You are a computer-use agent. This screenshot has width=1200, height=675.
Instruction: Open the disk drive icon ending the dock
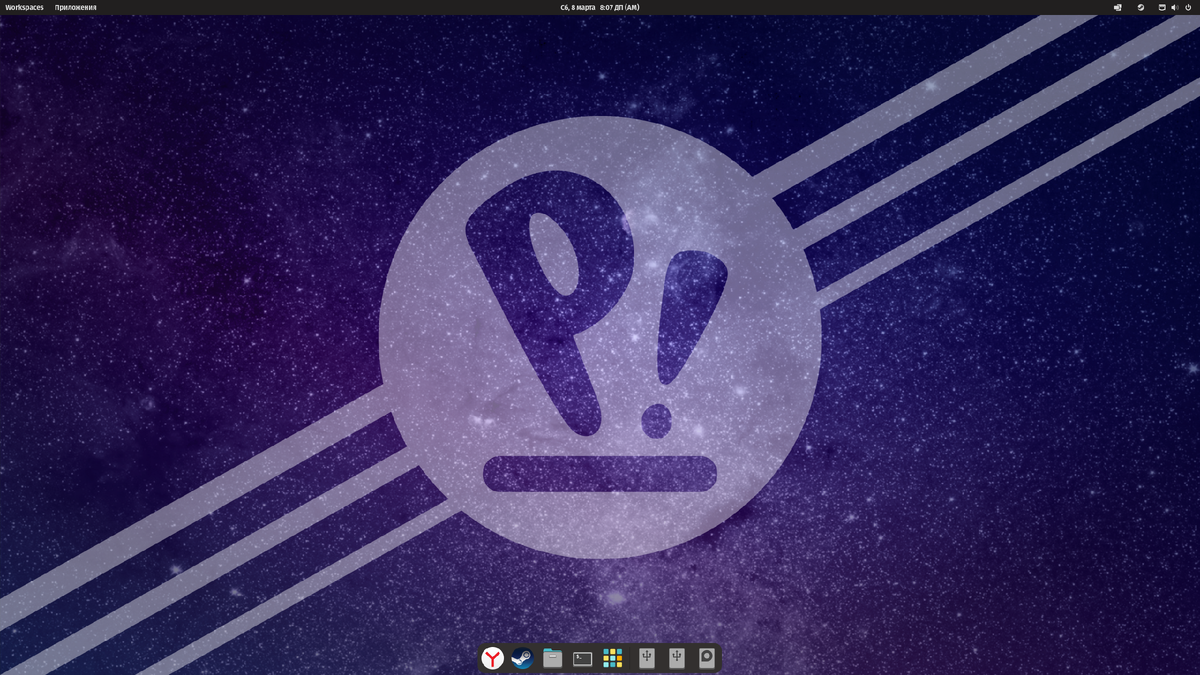point(707,658)
